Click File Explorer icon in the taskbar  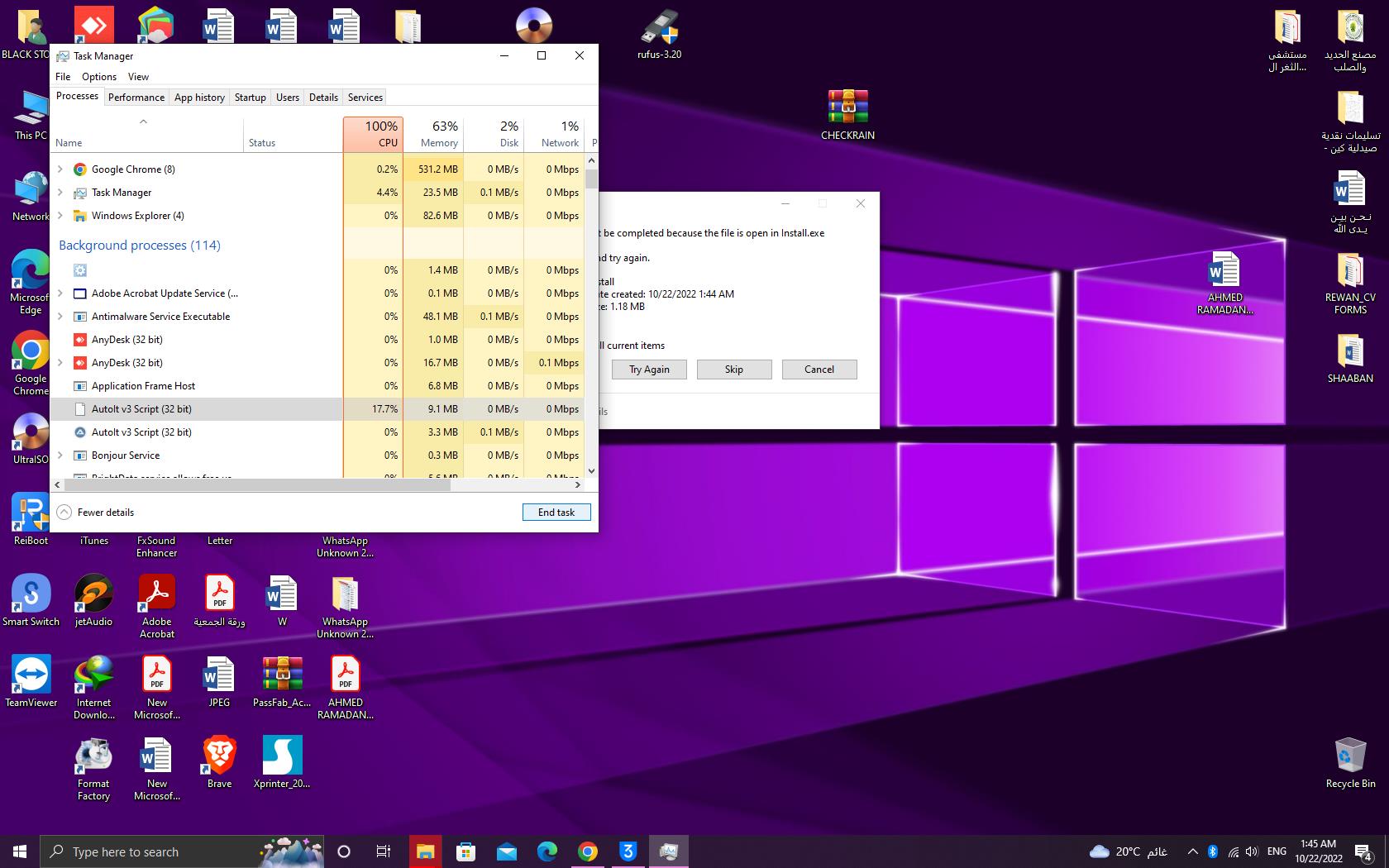pyautogui.click(x=425, y=851)
